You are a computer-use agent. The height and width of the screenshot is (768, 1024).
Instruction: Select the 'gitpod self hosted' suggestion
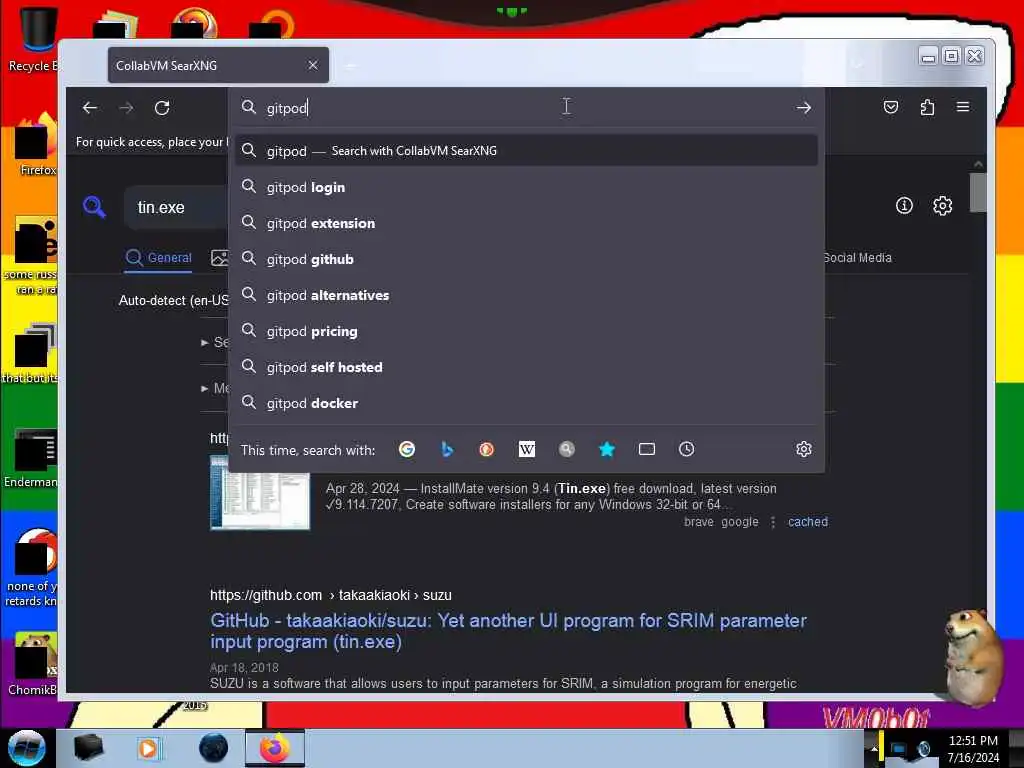[526, 367]
